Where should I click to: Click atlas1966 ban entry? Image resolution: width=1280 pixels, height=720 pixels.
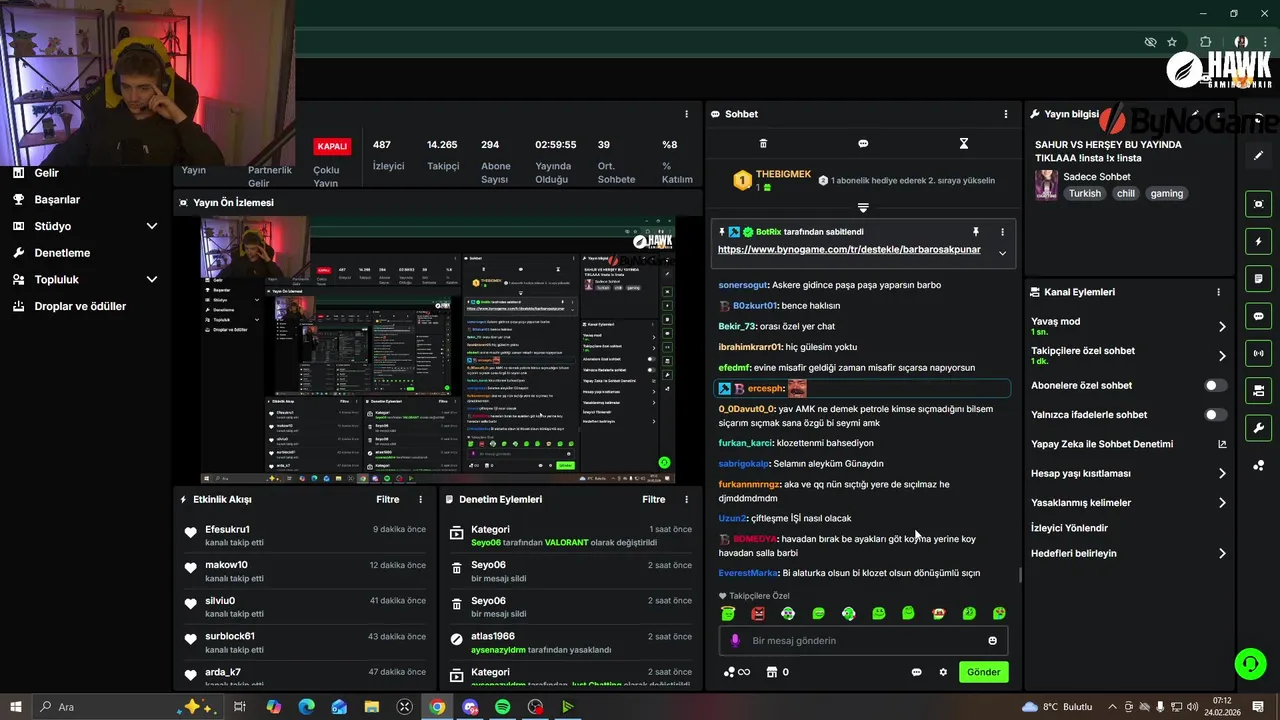click(x=571, y=642)
